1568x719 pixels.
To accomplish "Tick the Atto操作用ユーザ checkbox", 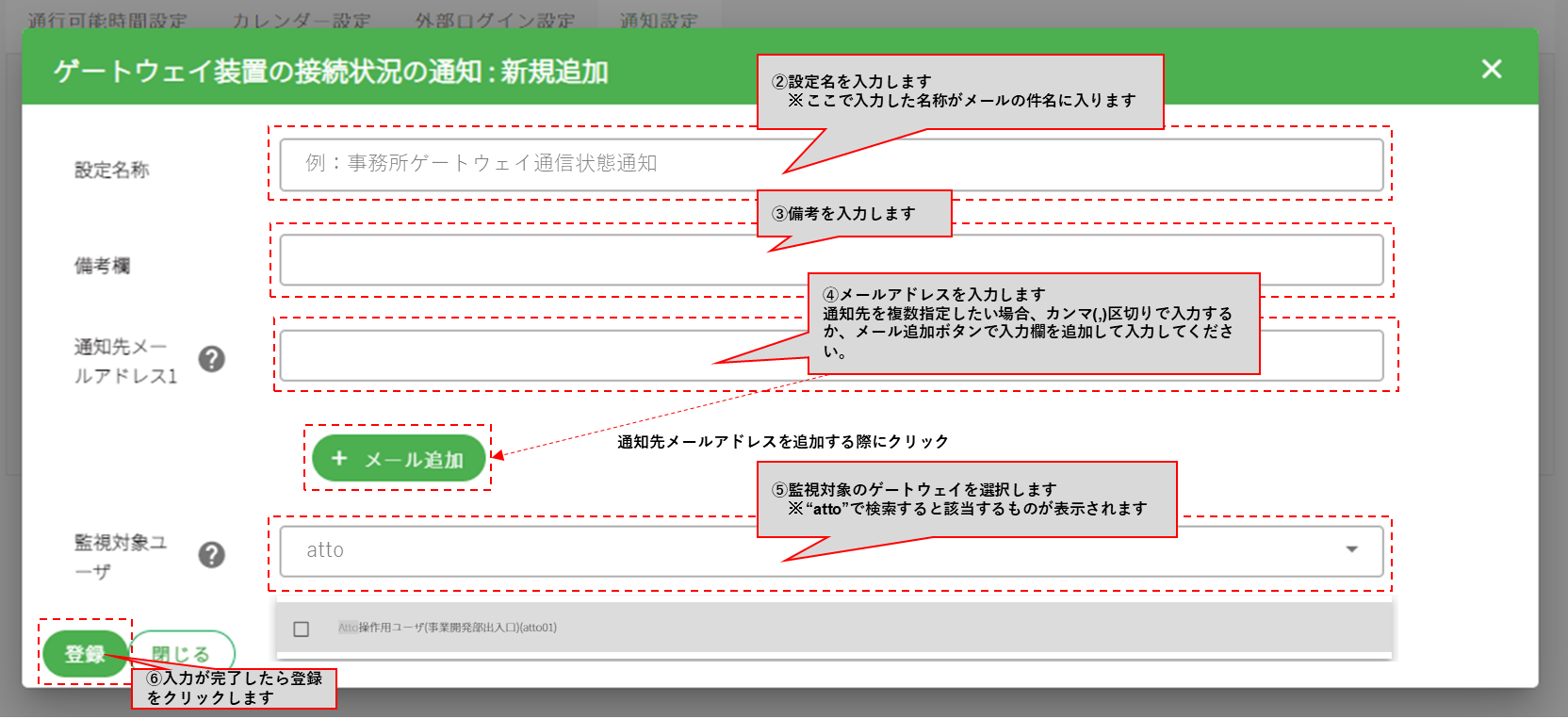I will point(302,629).
